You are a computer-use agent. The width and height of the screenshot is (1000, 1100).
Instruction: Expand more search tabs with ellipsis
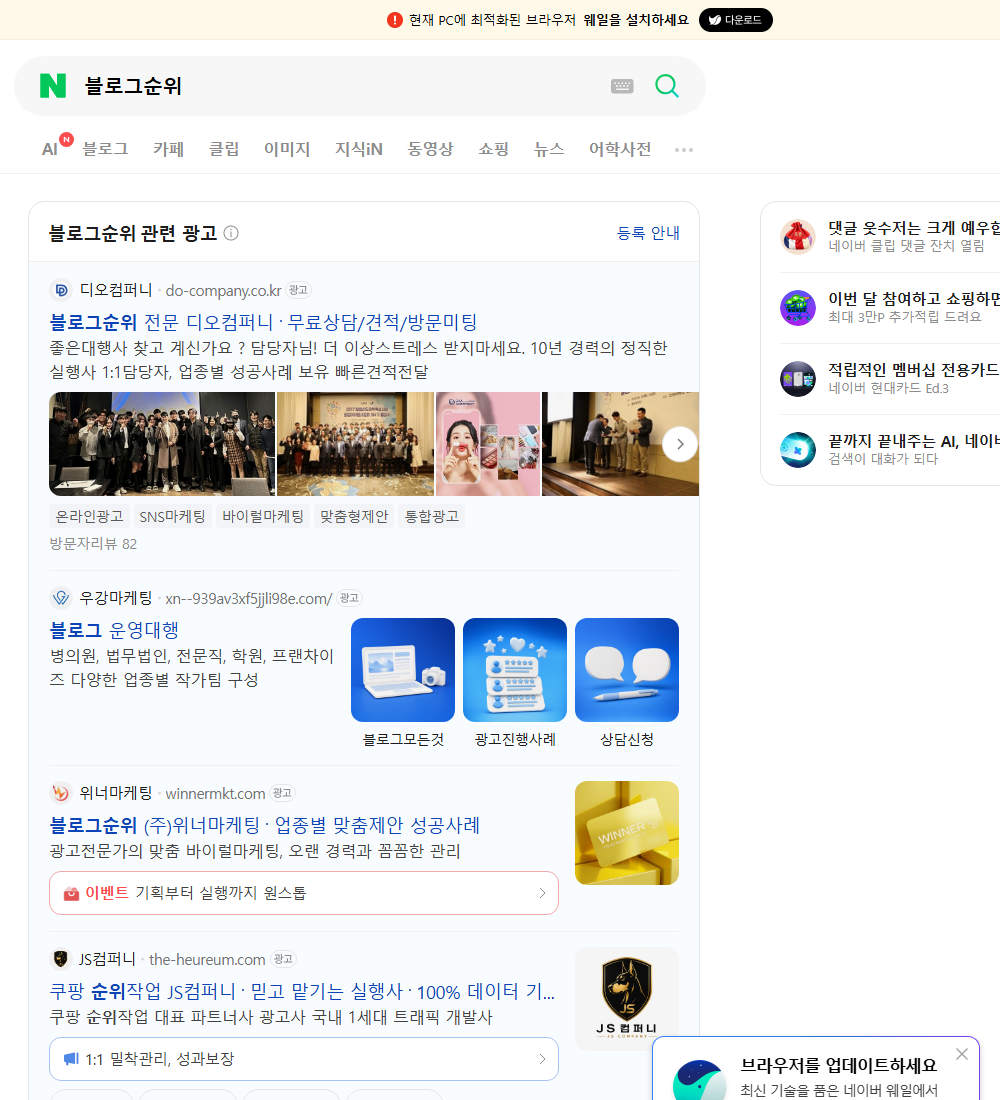(684, 149)
